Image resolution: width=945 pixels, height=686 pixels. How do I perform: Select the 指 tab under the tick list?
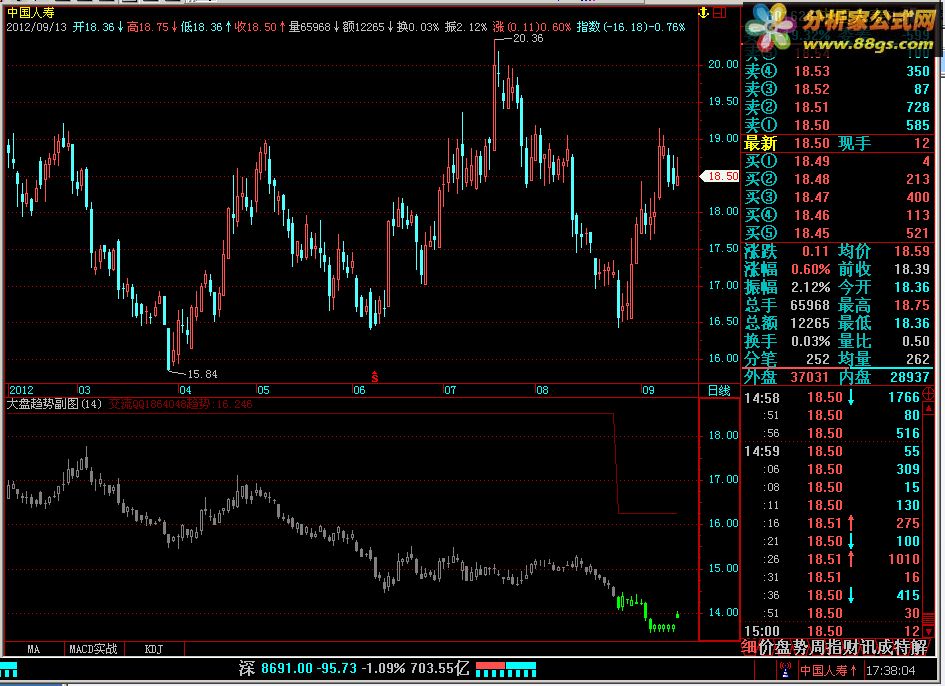coord(834,648)
